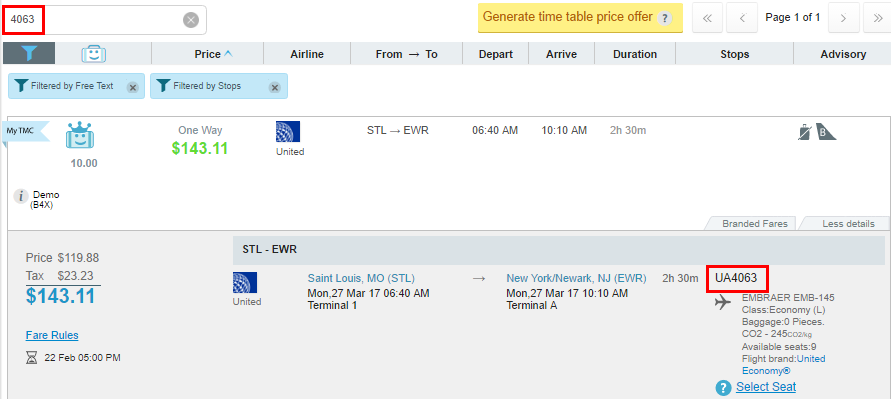This screenshot has height=399, width=891.
Task: Sort results by Advisory column
Action: (x=843, y=54)
